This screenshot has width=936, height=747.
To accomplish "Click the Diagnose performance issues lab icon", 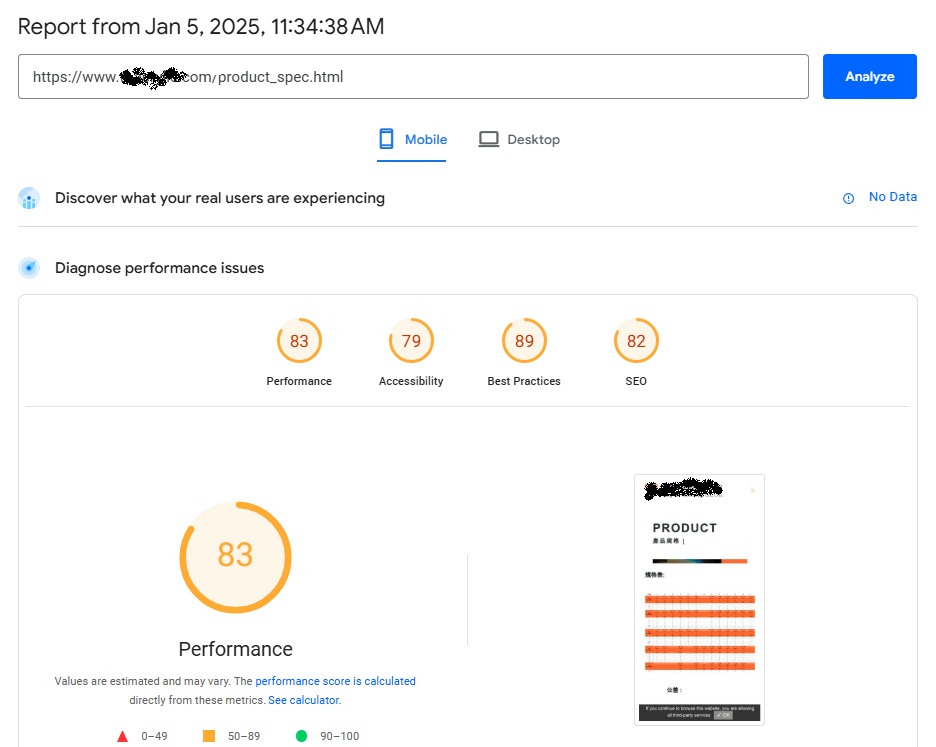I will pos(28,268).
